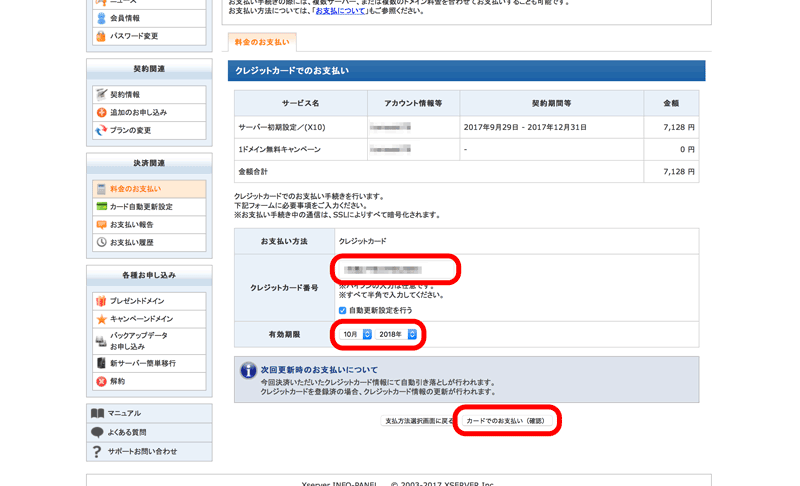
Task: Open 解約 in the sidebar
Action: 149,381
